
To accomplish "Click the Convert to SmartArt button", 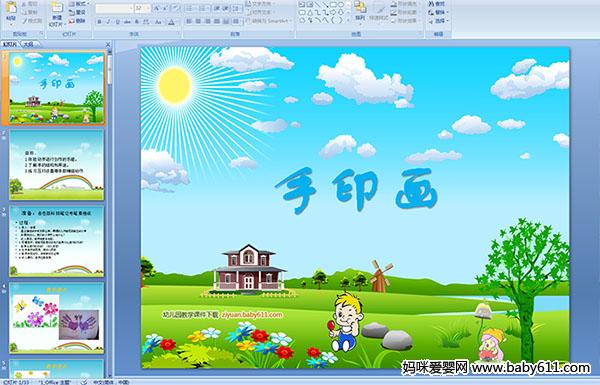I will [269, 21].
